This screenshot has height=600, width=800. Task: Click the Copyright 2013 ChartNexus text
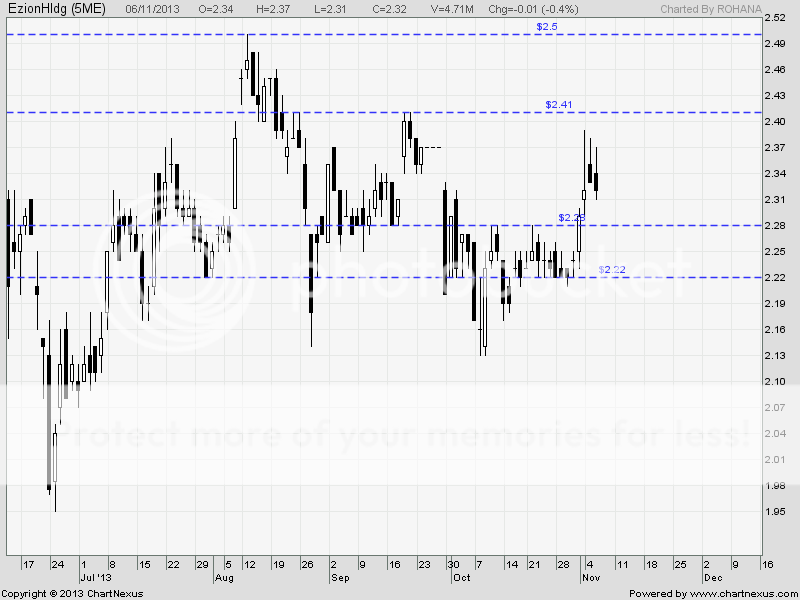click(x=72, y=594)
